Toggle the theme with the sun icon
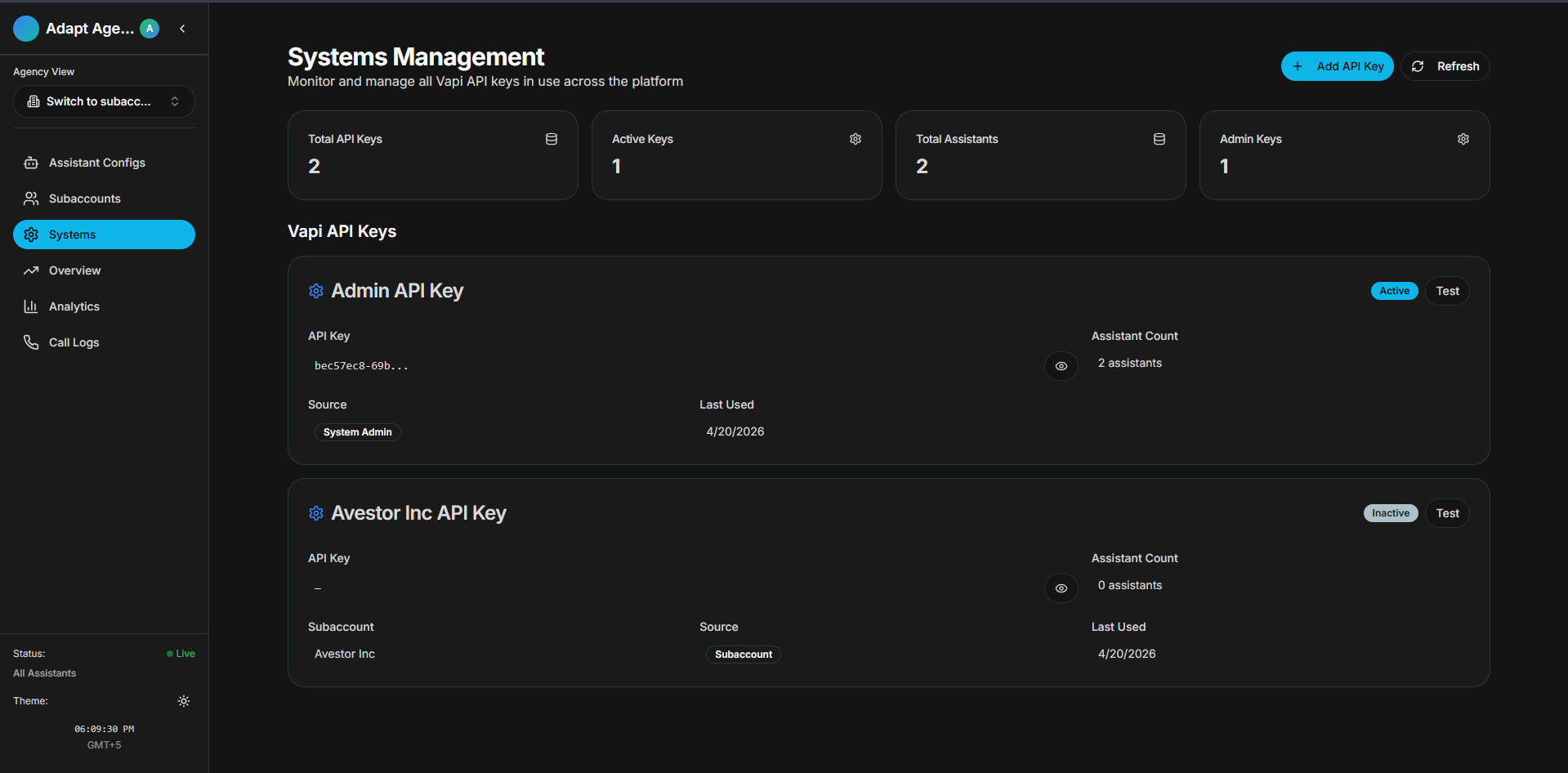Viewport: 1568px width, 773px height. pos(184,701)
